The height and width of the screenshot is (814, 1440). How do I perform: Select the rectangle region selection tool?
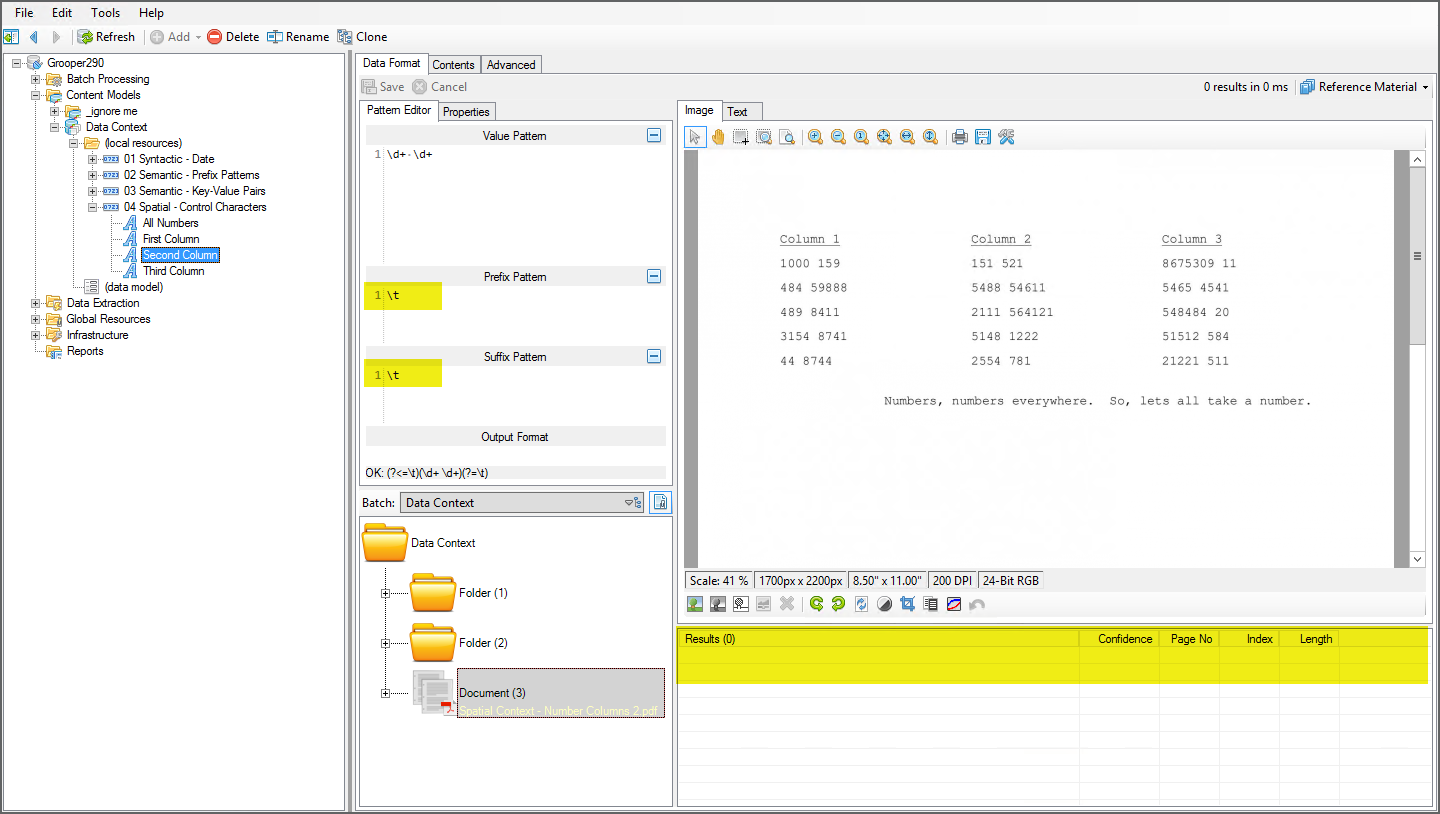740,137
